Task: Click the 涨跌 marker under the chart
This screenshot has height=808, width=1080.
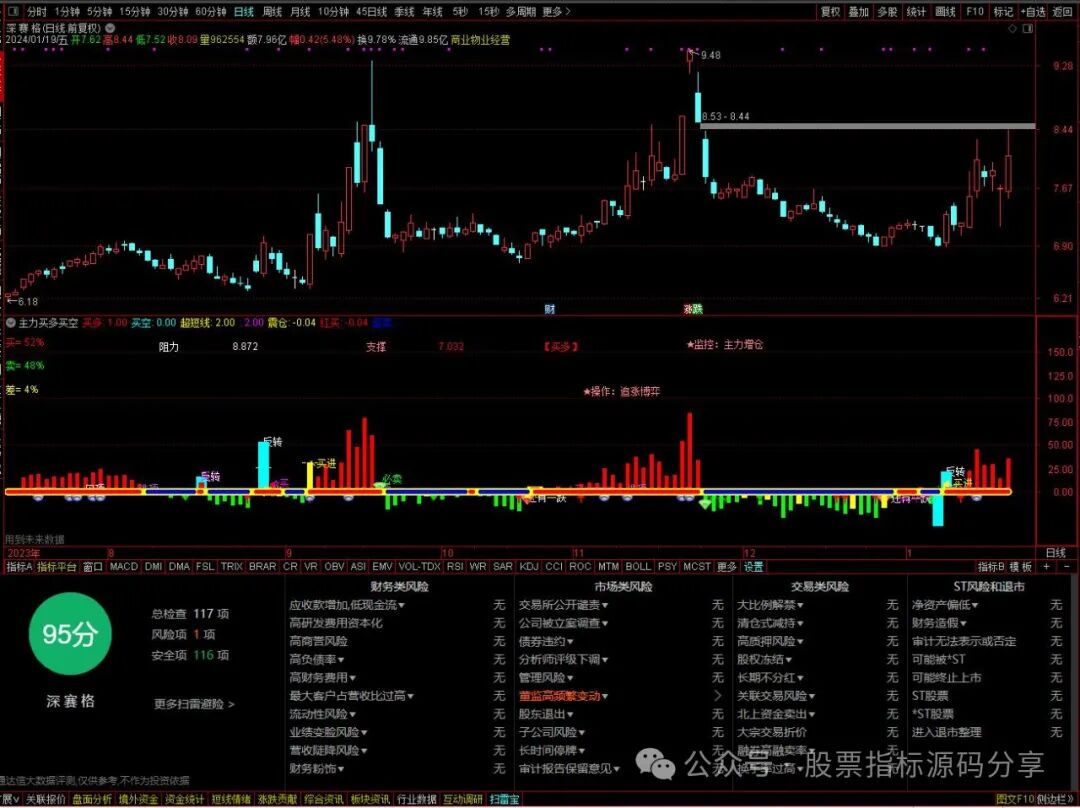Action: tap(693, 309)
